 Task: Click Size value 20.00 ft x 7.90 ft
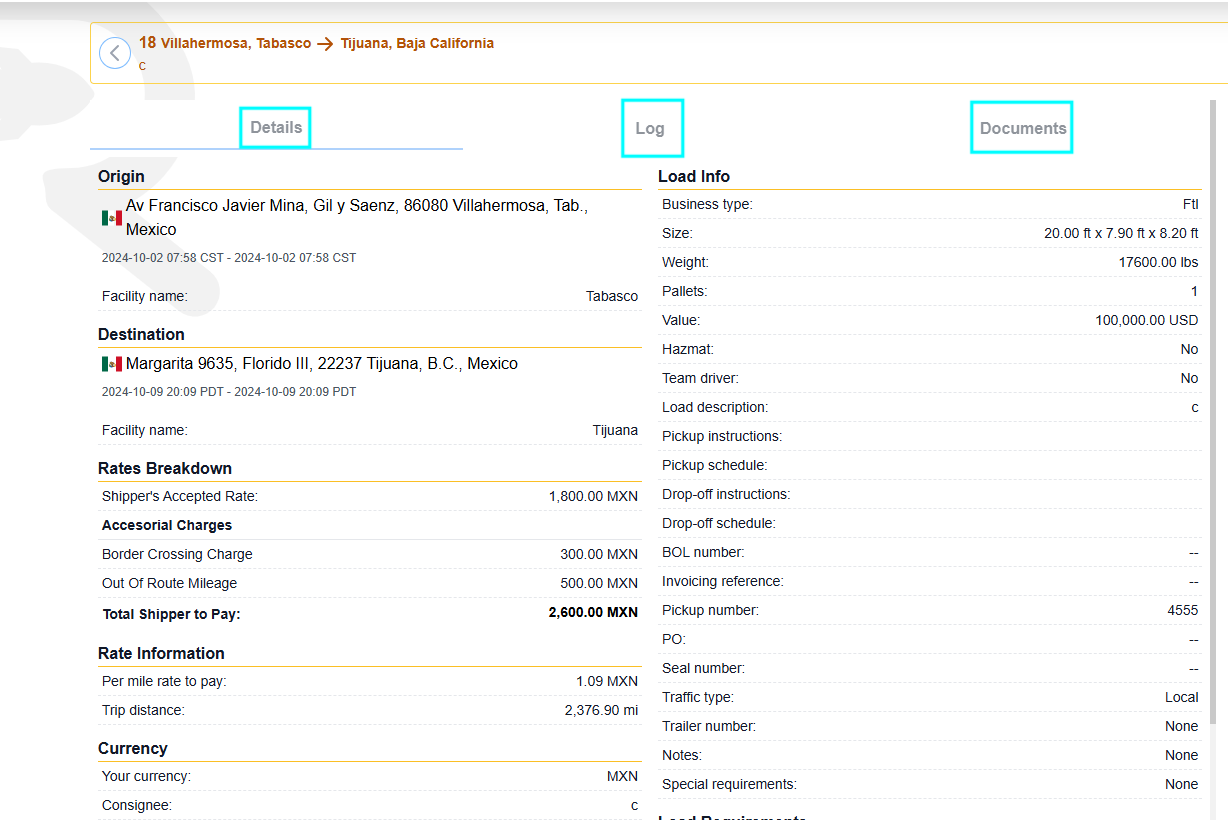(x=1121, y=233)
